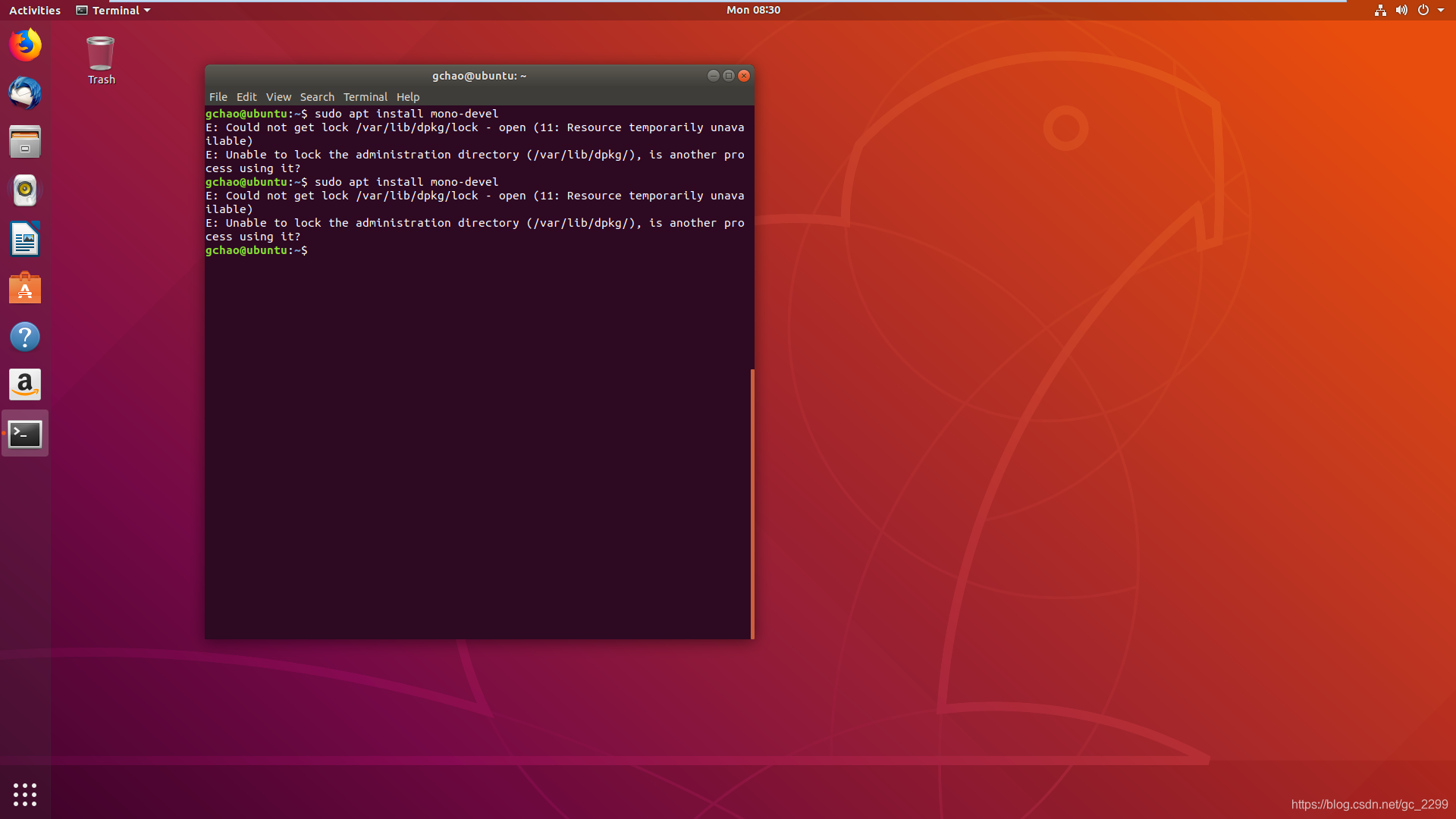Launch Thunderbird mail client
The height and width of the screenshot is (819, 1456).
25,93
